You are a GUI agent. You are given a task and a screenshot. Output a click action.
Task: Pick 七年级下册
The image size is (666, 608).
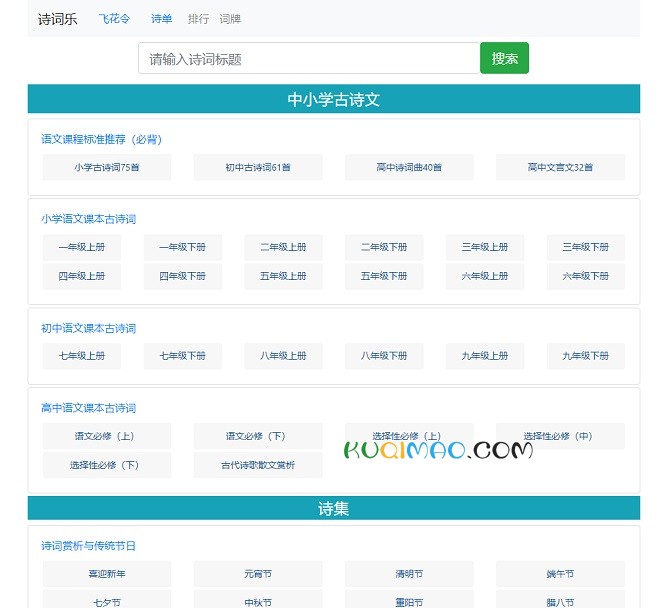(183, 356)
